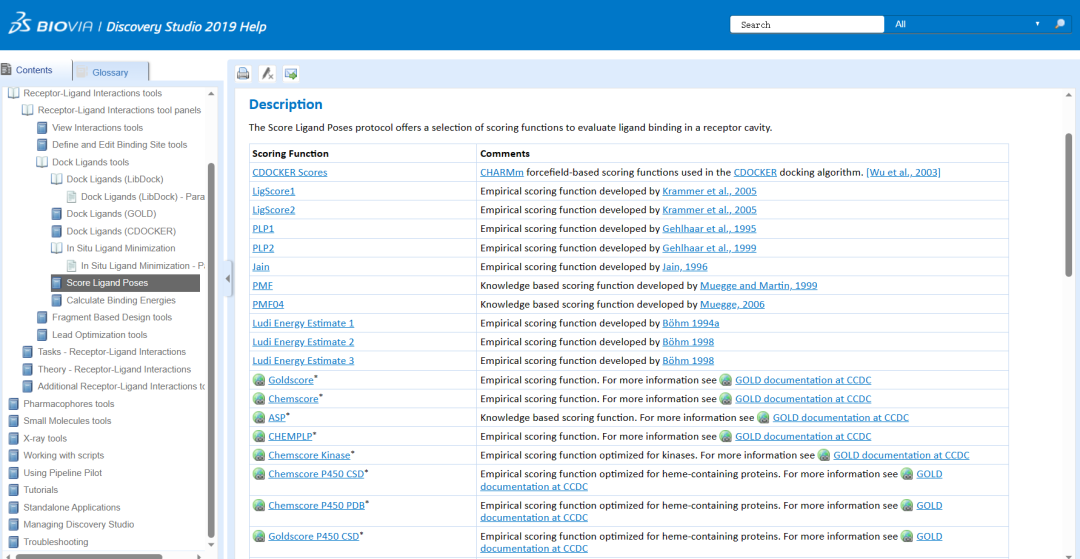Follow the Muegge and Martin, 1999 reference

tap(758, 286)
